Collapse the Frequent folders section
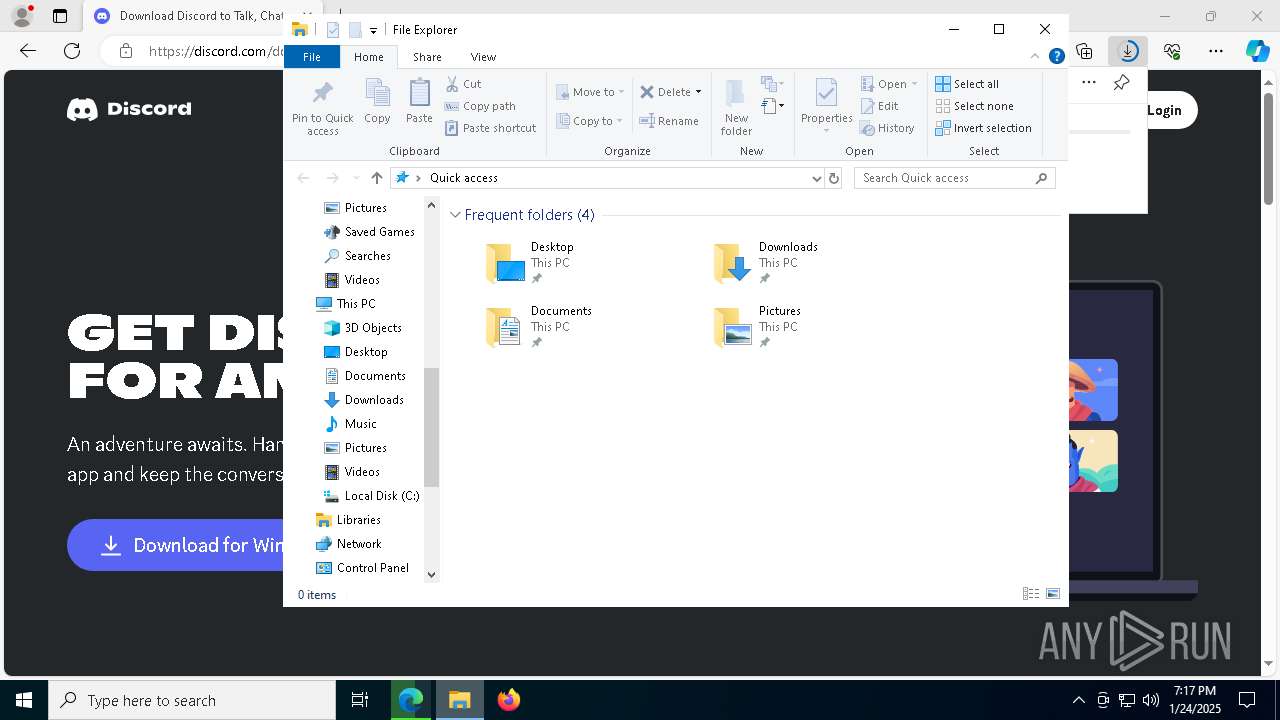The width and height of the screenshot is (1280, 720). [455, 215]
